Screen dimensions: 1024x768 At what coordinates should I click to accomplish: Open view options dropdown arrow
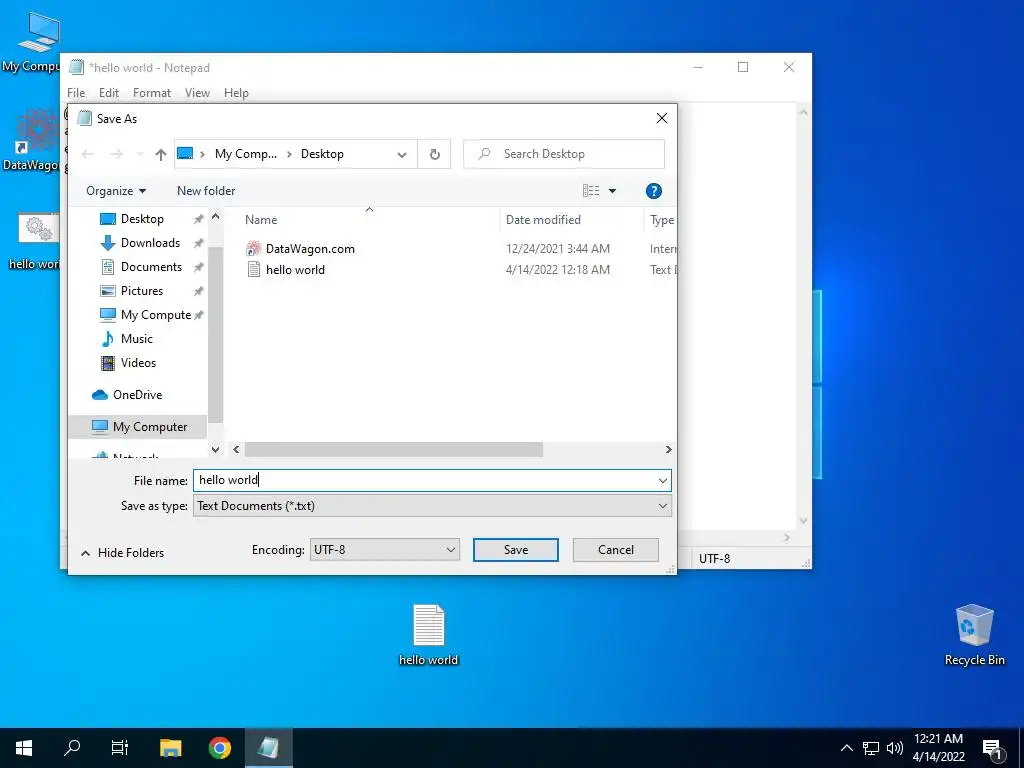click(x=613, y=191)
